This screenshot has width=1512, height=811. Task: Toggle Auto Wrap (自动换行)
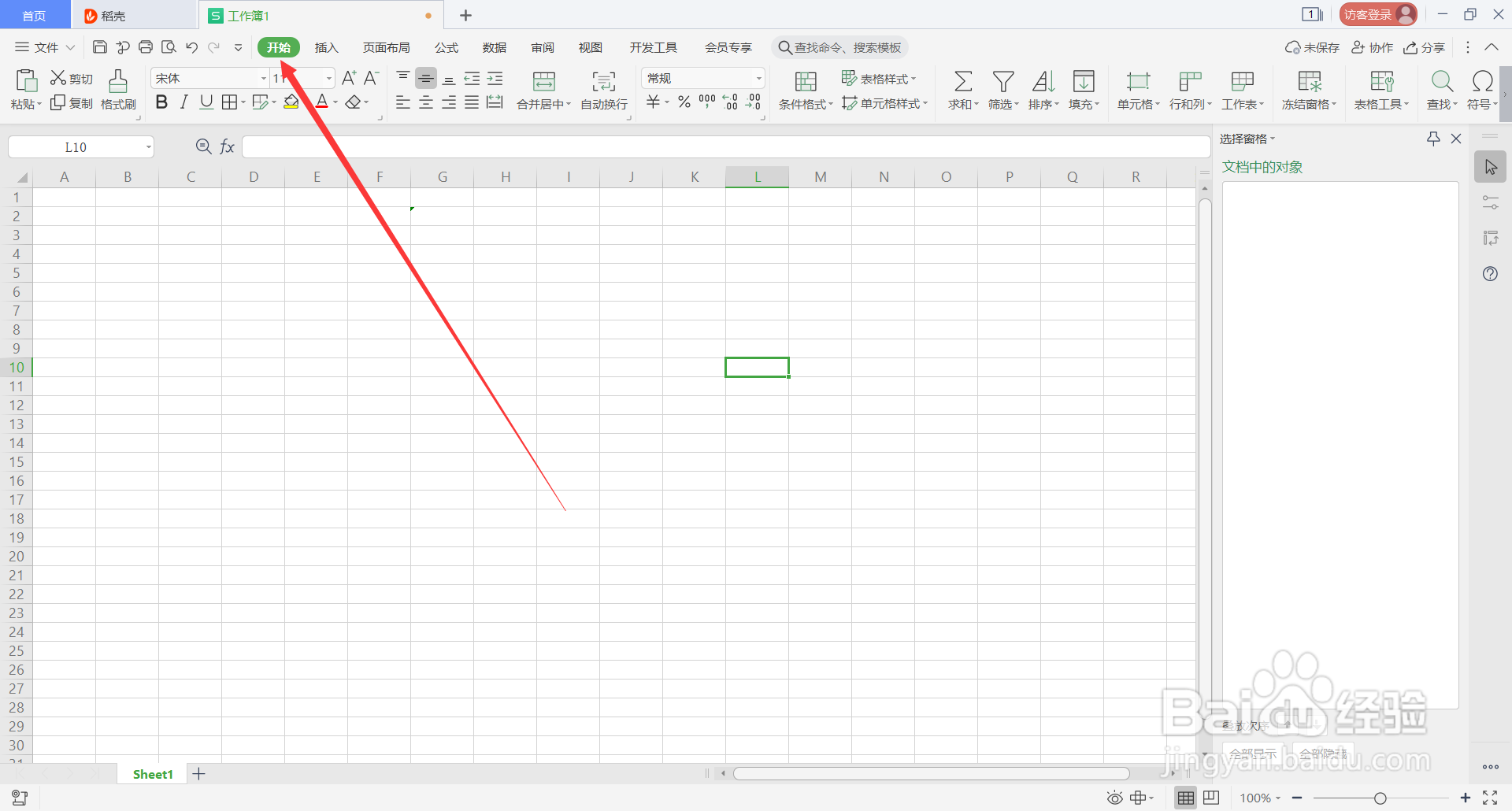tap(604, 90)
